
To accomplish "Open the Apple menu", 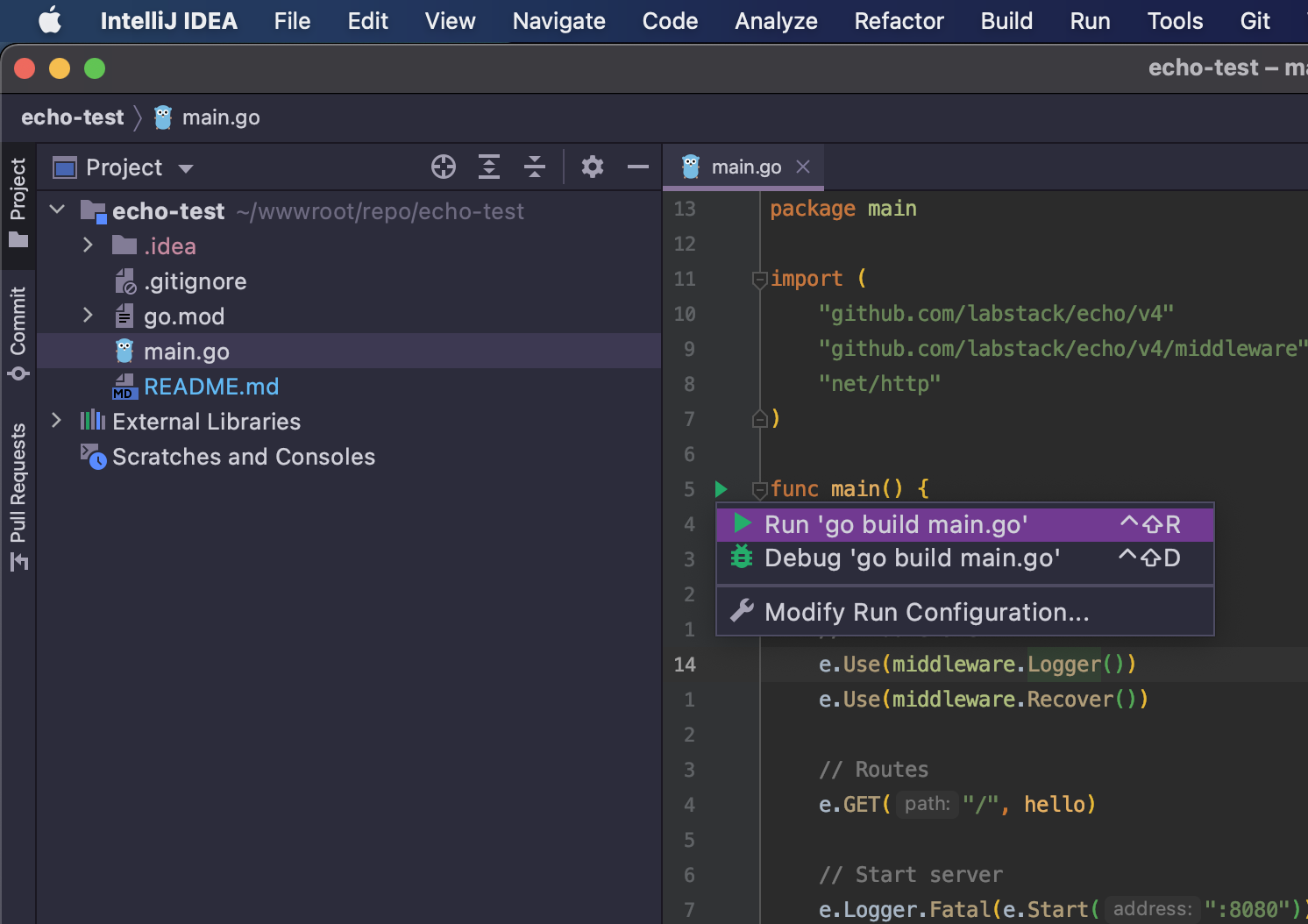I will tap(50, 20).
